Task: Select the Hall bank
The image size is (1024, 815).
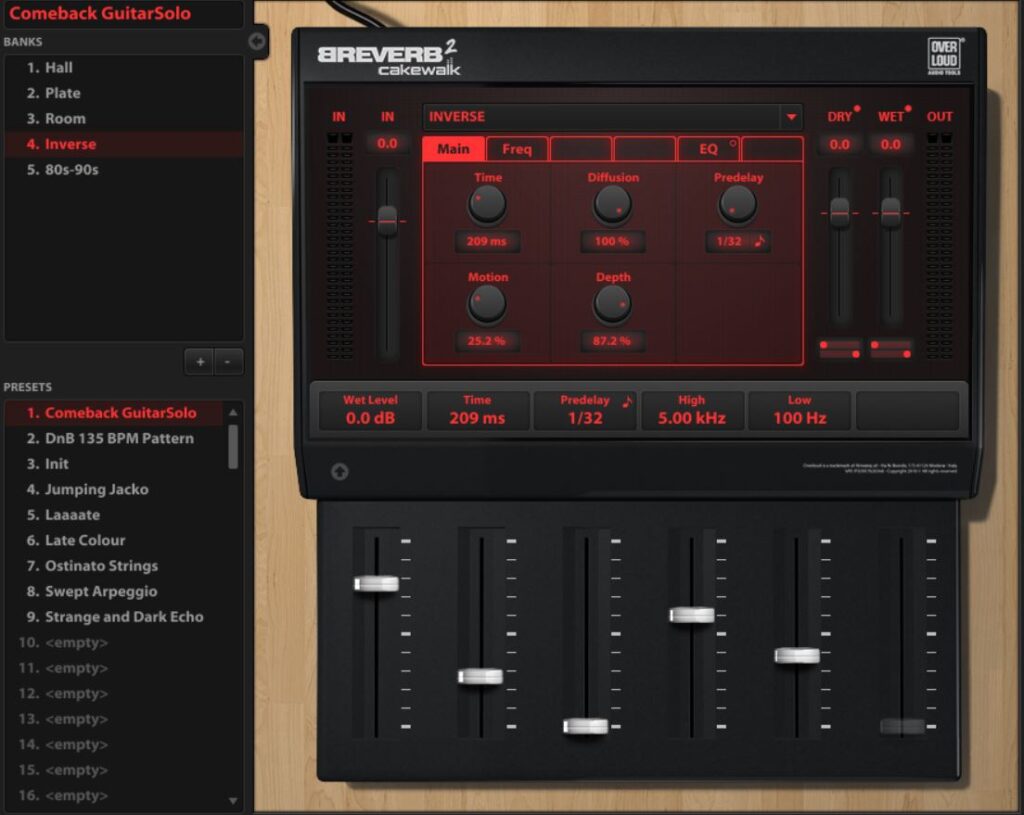Action: click(x=124, y=67)
